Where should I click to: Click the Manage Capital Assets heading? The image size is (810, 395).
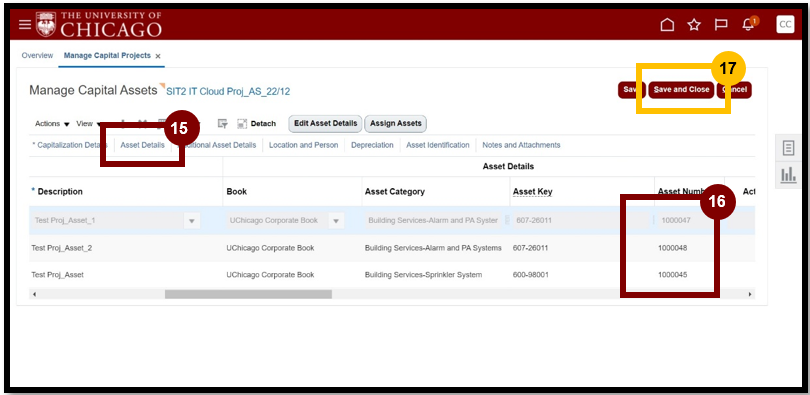[93, 90]
